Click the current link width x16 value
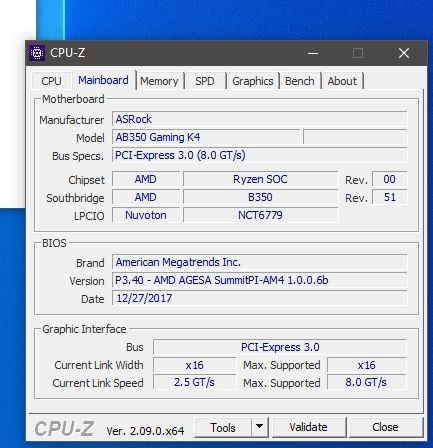The image size is (433, 448). coord(194,365)
